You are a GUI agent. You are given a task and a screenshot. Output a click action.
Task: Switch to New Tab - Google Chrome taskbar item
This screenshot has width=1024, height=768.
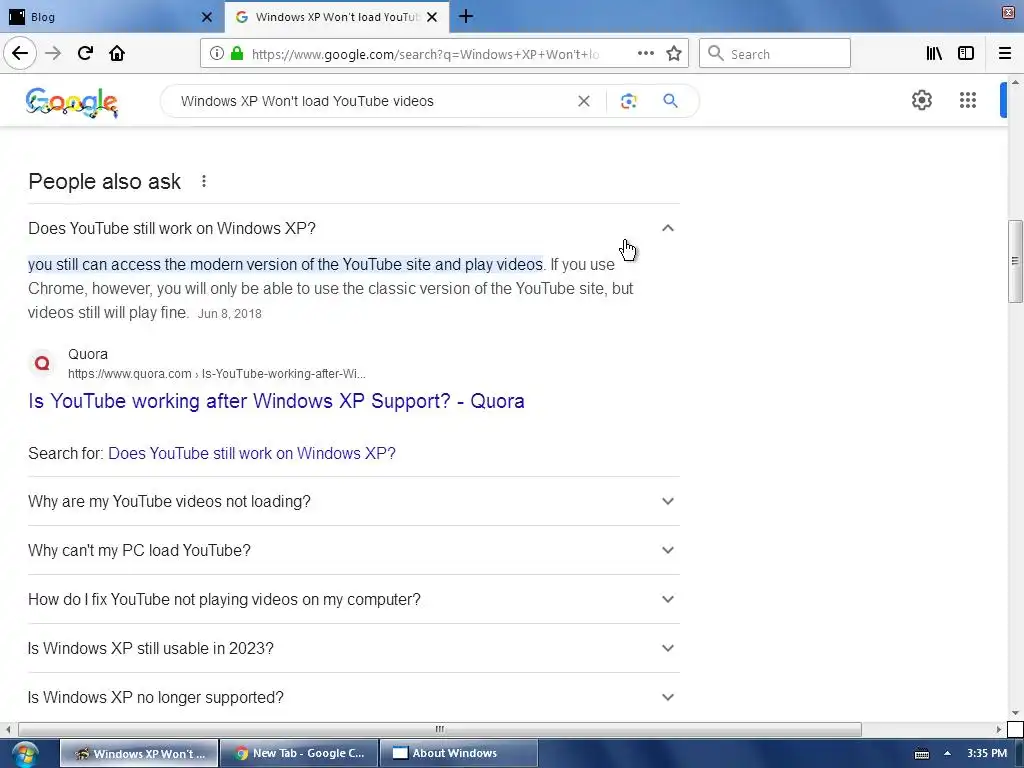pos(299,753)
